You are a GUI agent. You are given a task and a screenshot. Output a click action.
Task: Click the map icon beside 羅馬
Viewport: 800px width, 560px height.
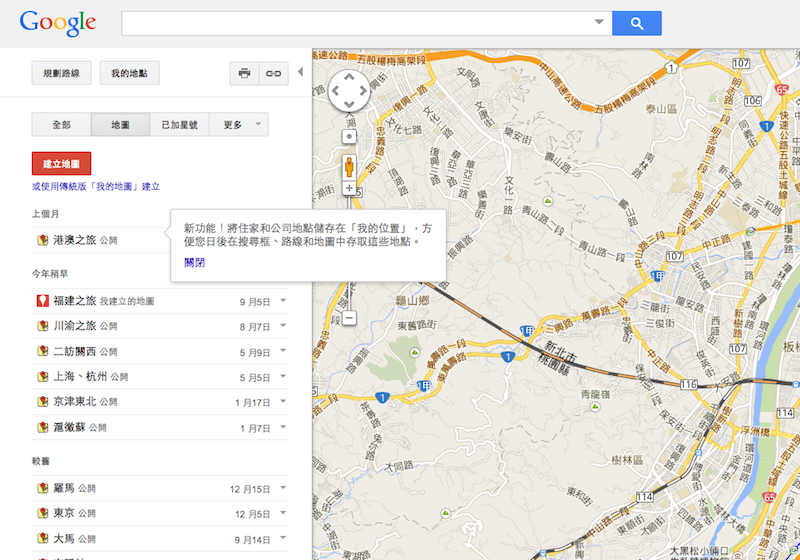pyautogui.click(x=43, y=488)
